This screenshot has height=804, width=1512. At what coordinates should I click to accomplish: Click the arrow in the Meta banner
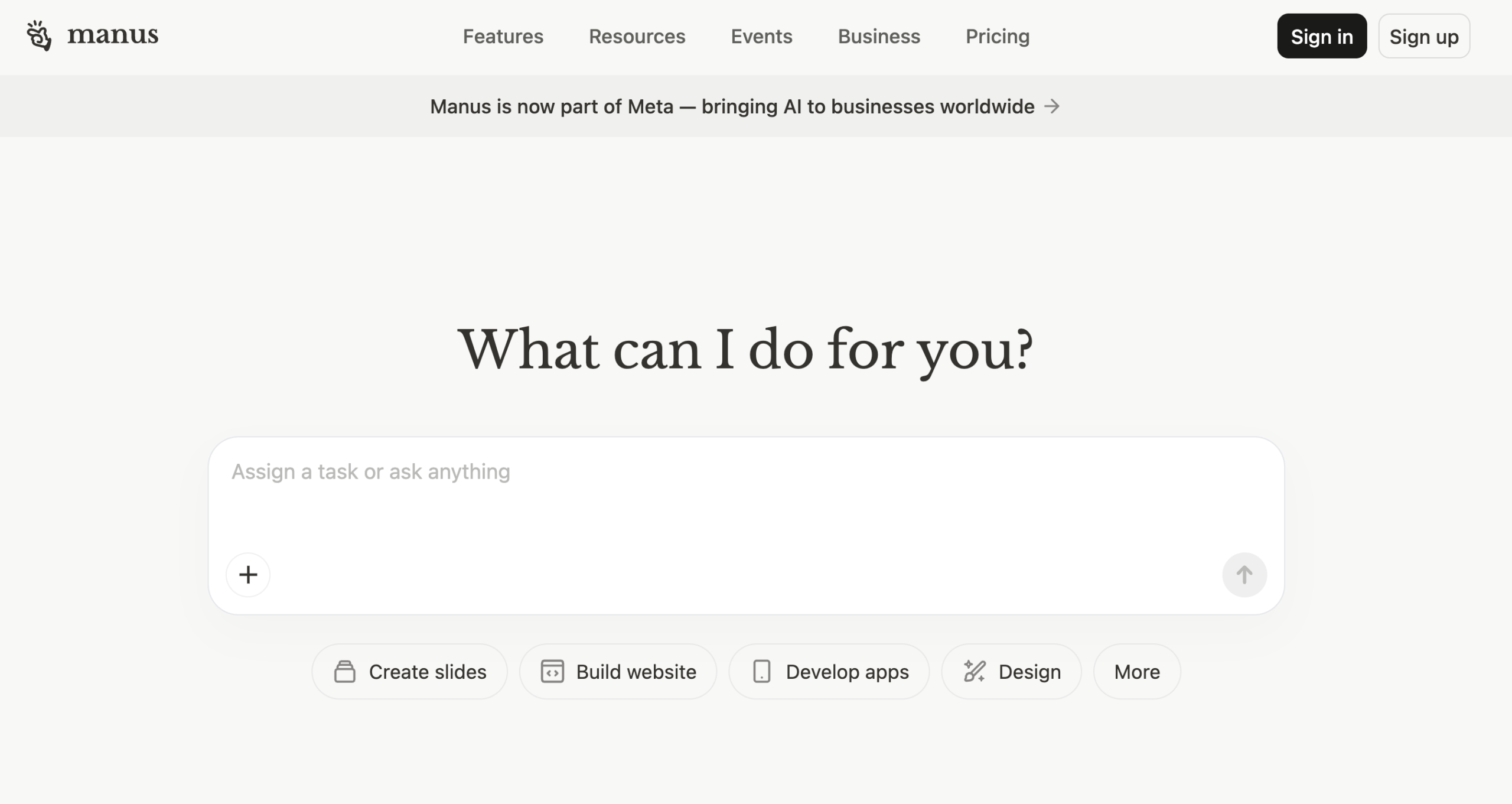(x=1052, y=106)
